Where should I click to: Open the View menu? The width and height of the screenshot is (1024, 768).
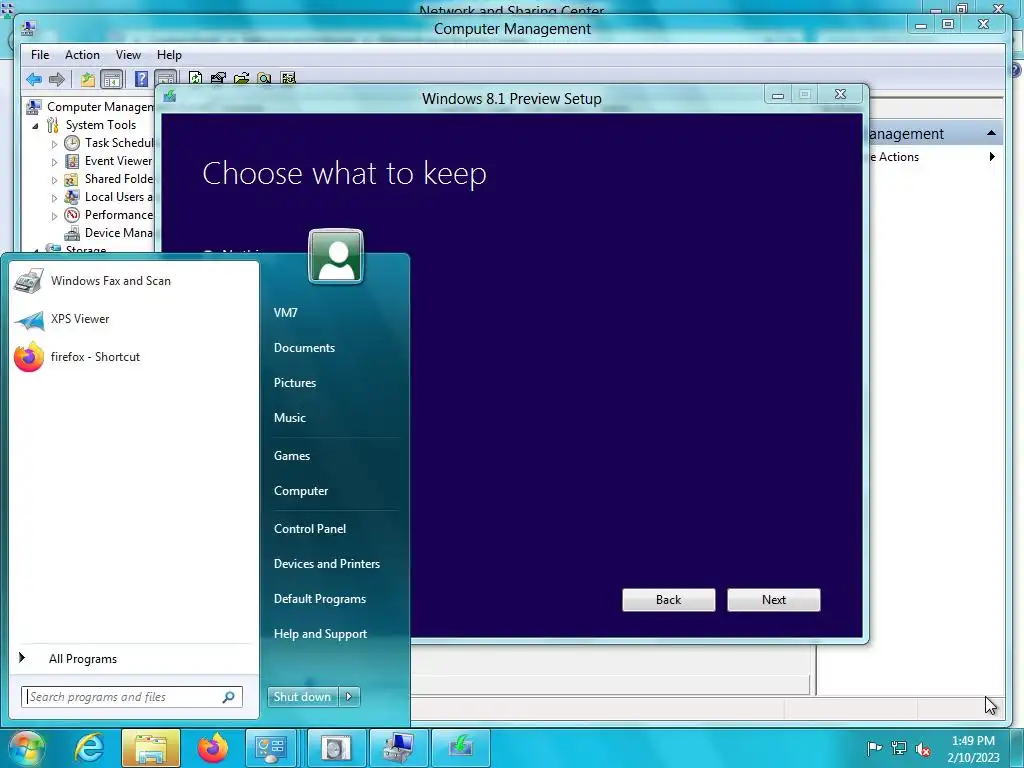128,55
